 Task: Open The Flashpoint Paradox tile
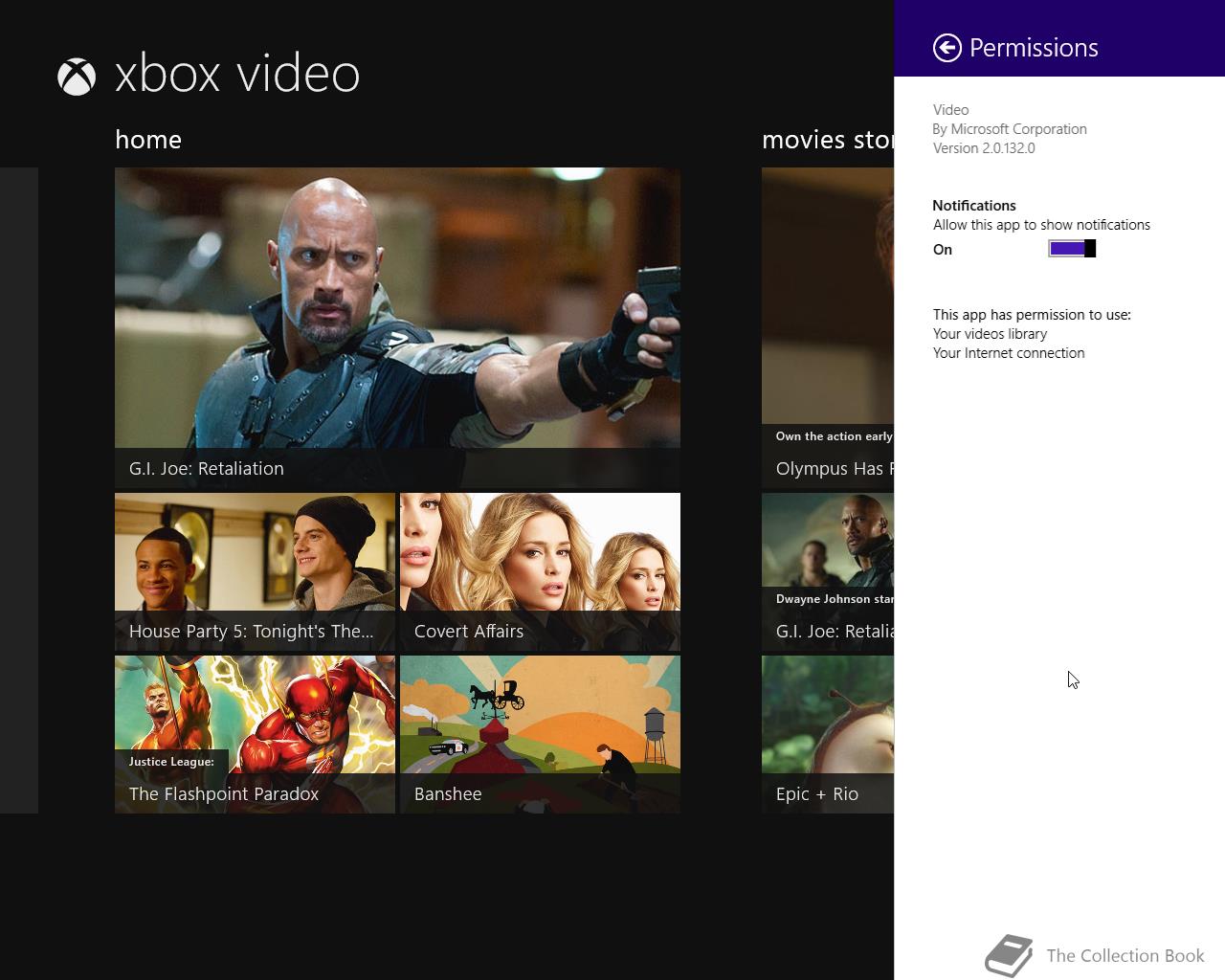point(255,735)
